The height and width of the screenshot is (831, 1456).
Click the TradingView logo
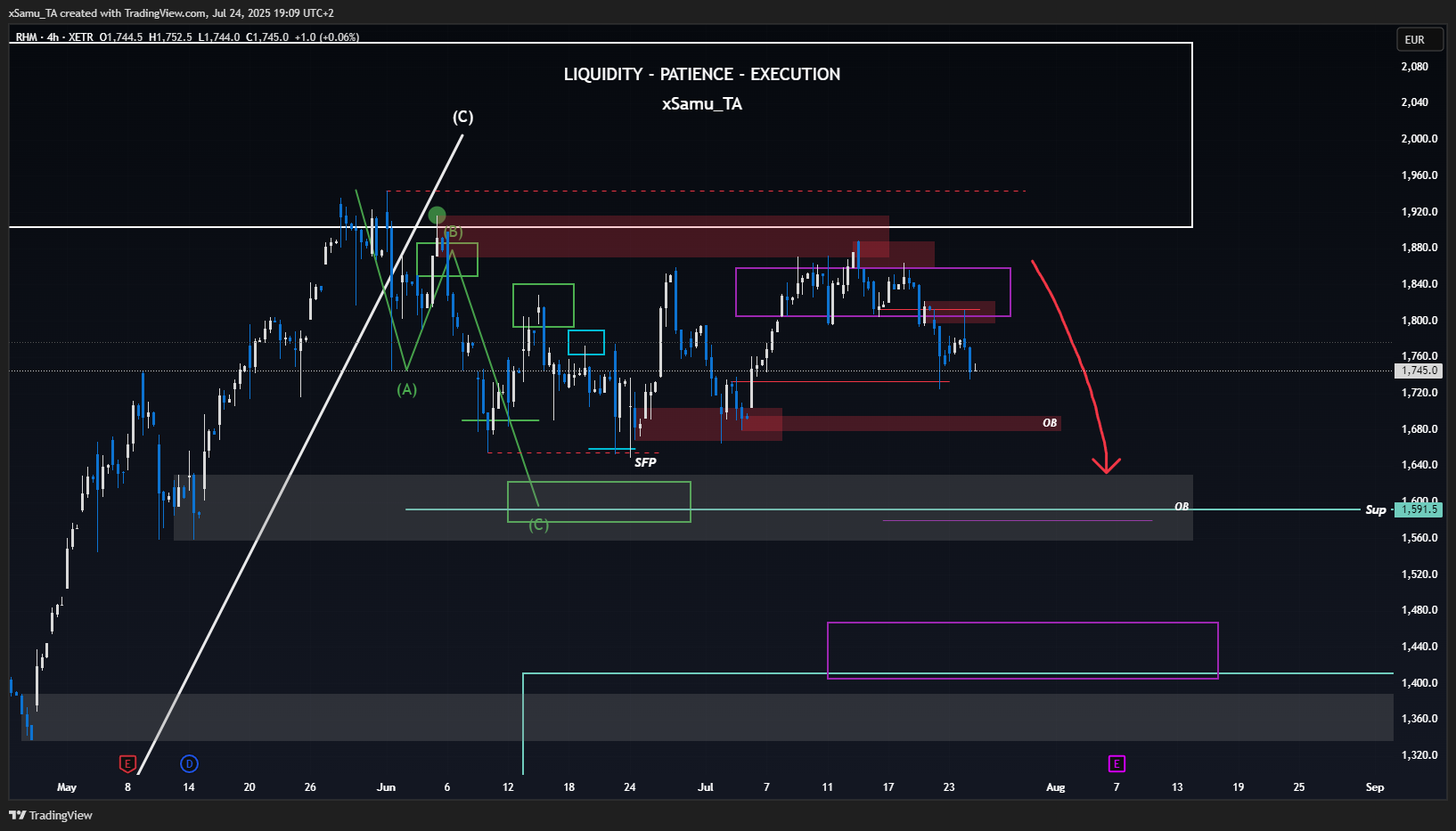(x=51, y=815)
